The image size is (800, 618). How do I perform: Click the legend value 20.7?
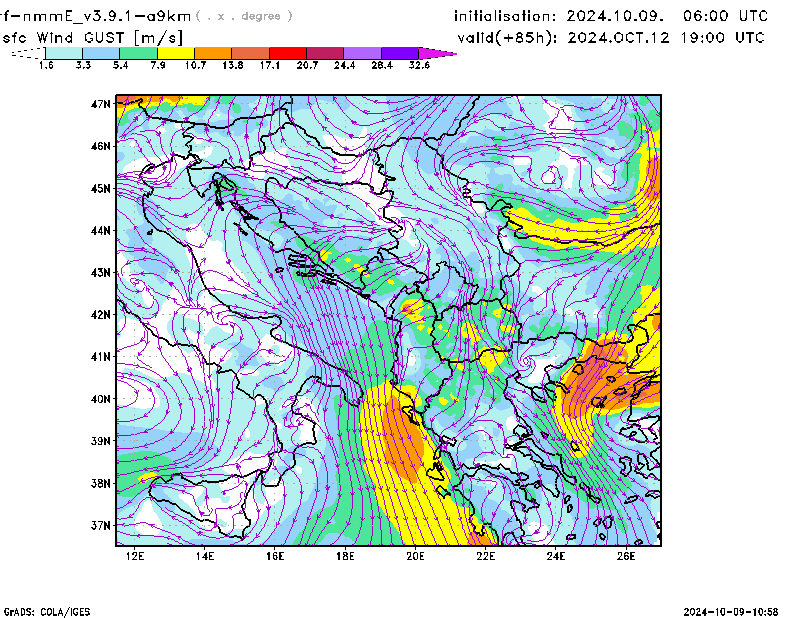(307, 65)
